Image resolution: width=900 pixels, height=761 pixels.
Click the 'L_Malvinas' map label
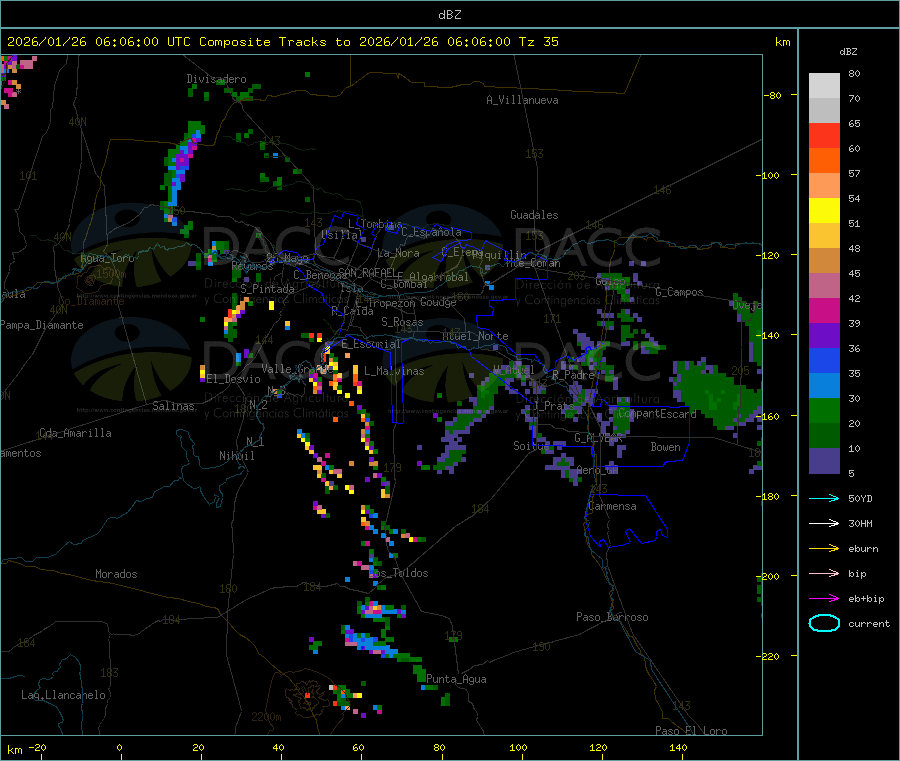(x=394, y=371)
